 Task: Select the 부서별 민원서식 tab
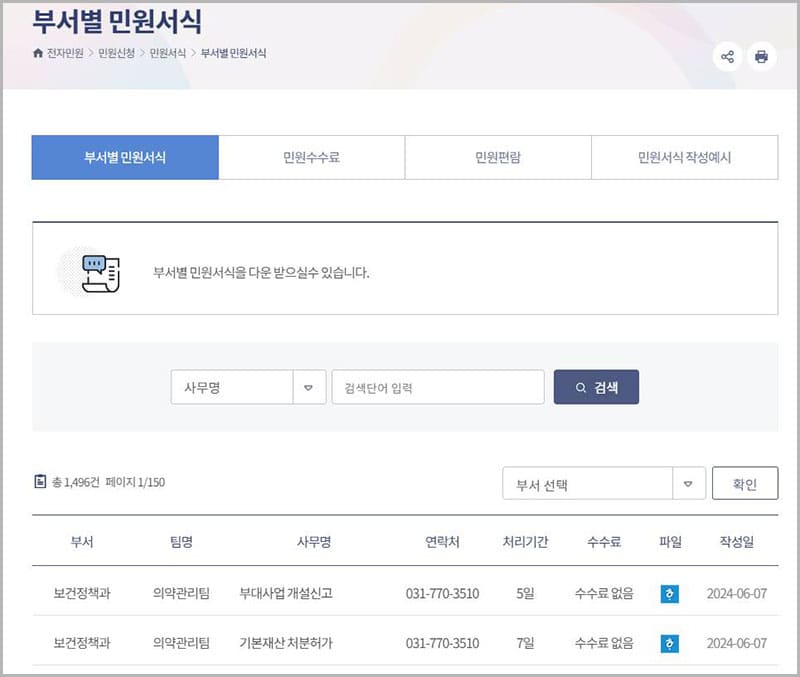(x=125, y=158)
